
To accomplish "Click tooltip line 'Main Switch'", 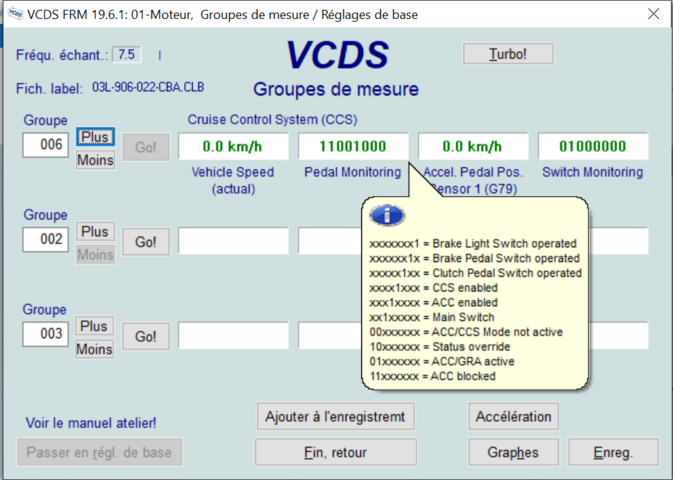I will coord(432,317).
